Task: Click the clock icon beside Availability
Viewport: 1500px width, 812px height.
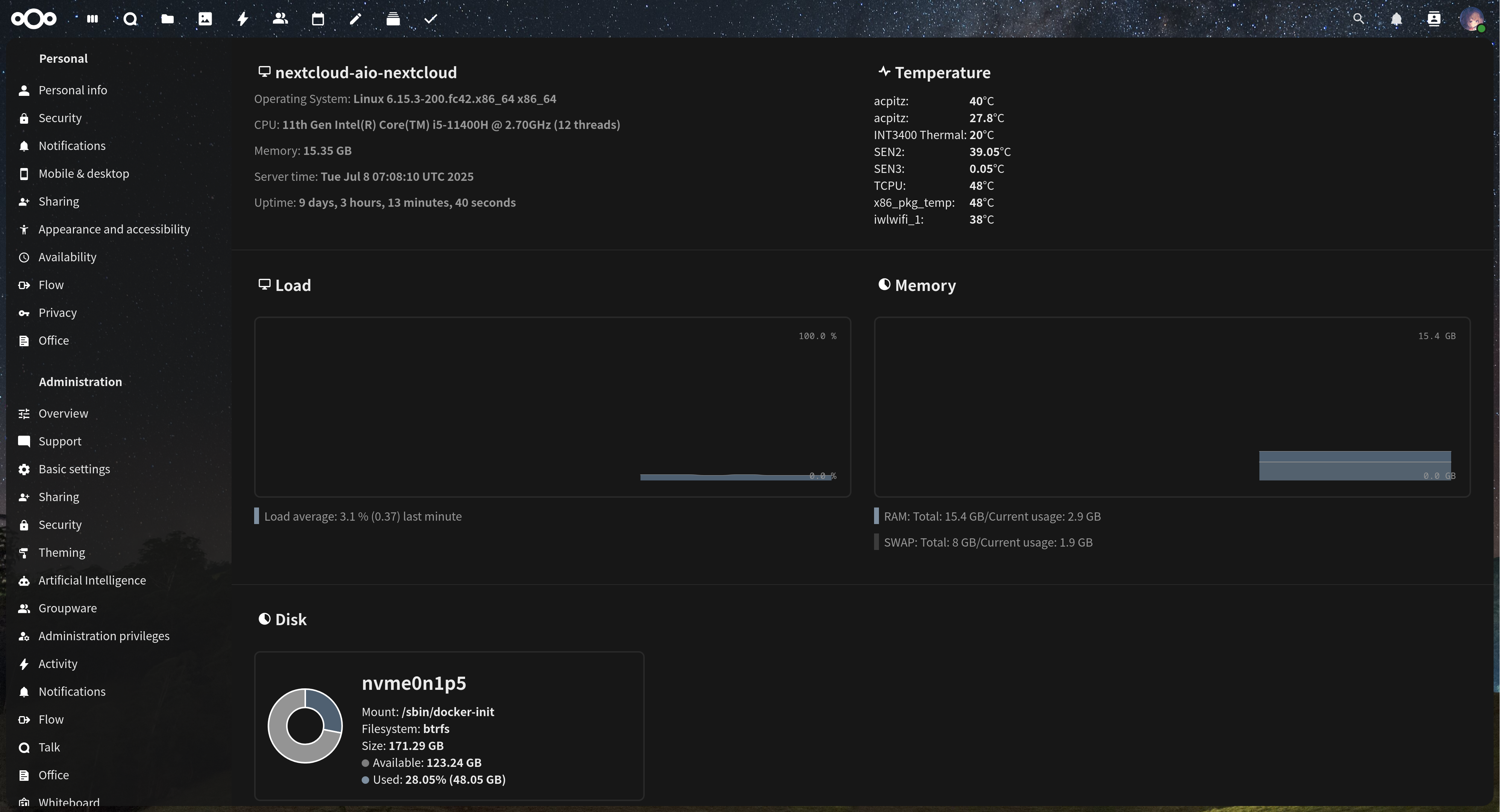Action: (x=24, y=257)
